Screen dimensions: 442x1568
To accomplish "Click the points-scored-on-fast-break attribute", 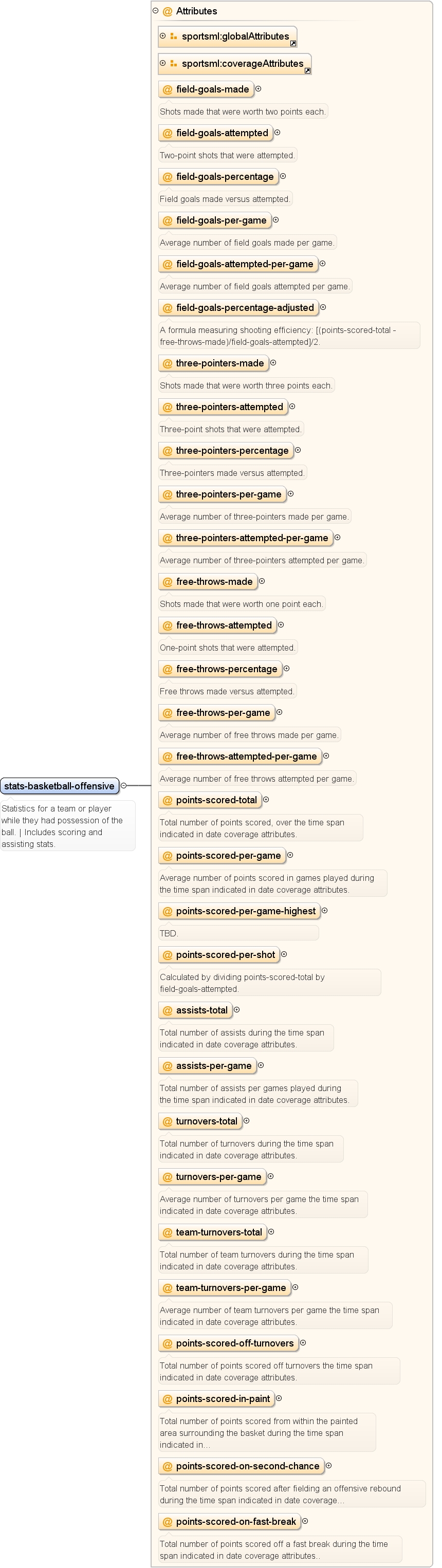I will [x=230, y=1521].
